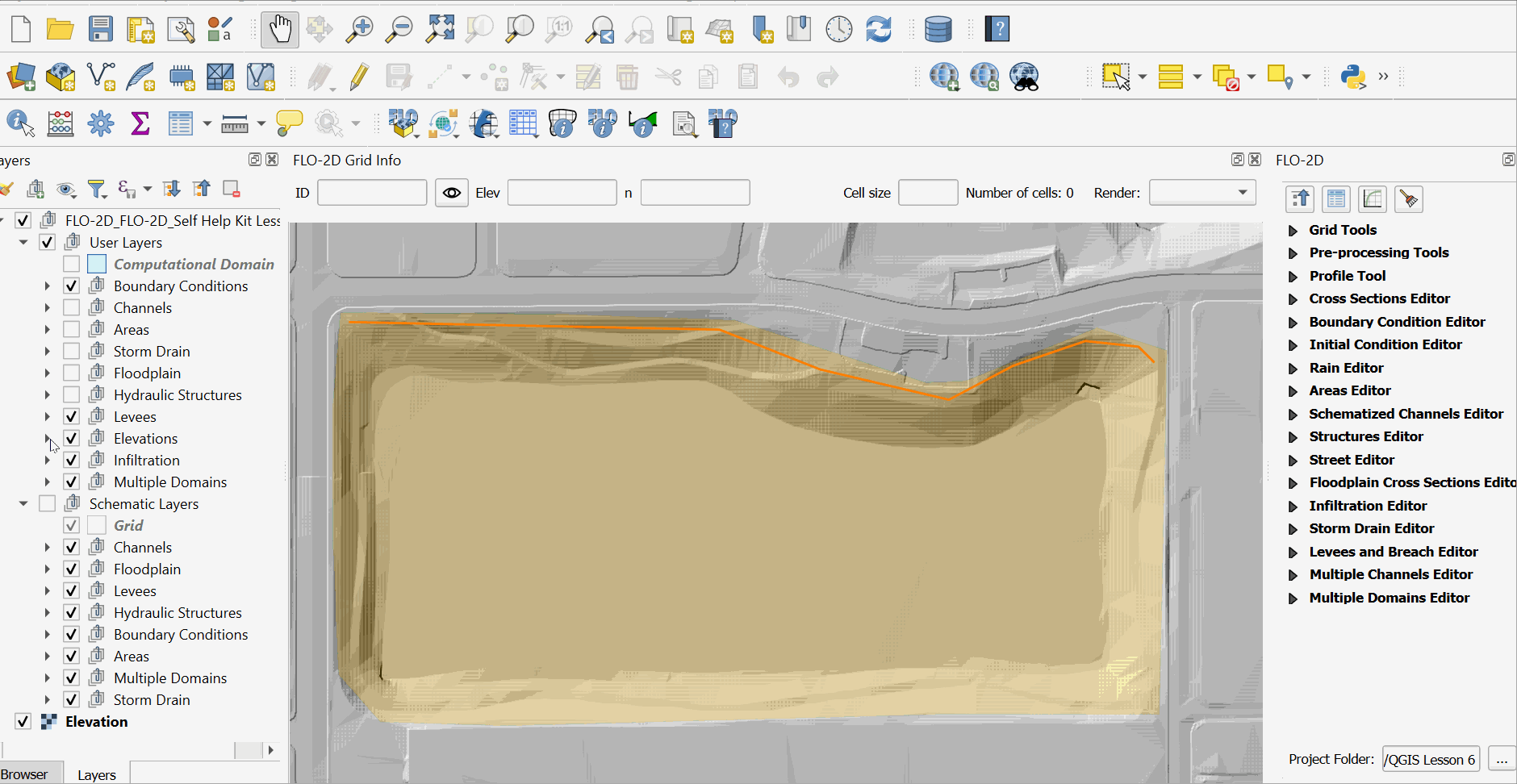This screenshot has height=784, width=1517.
Task: Click the Zoom Full extent icon
Action: 440,30
